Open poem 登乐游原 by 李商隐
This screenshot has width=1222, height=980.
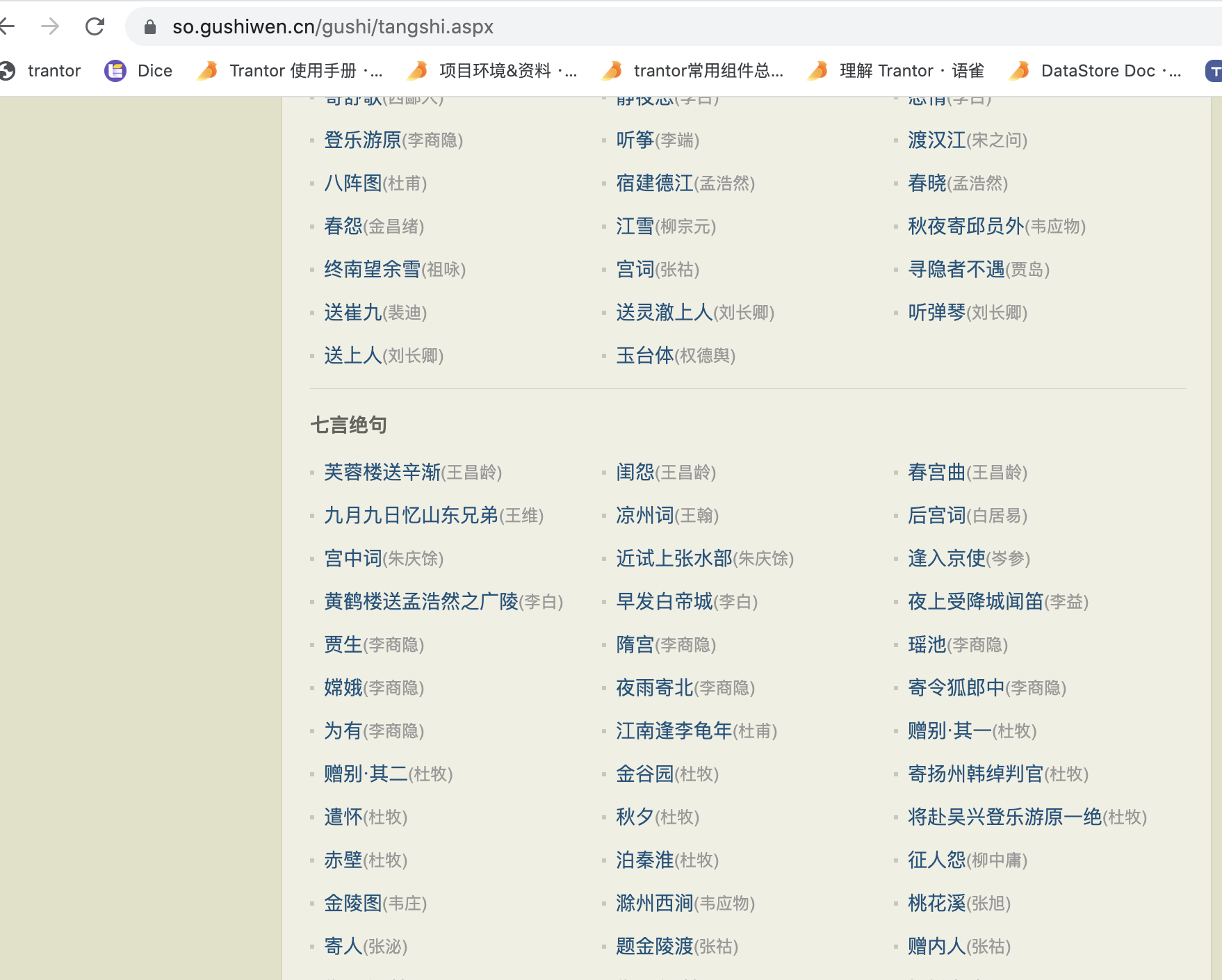tap(363, 140)
